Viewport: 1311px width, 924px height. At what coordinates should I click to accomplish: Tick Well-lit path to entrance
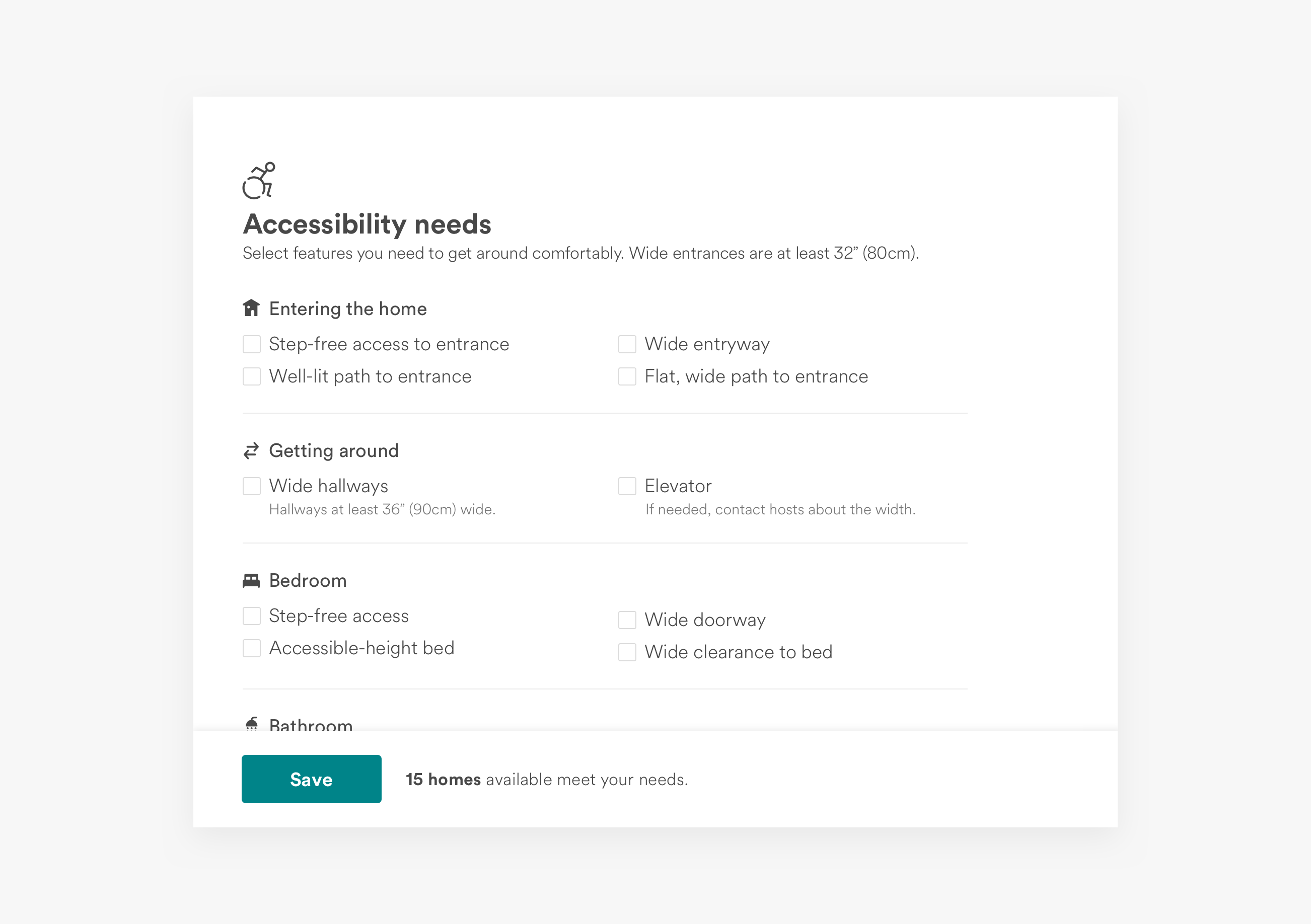(x=252, y=376)
